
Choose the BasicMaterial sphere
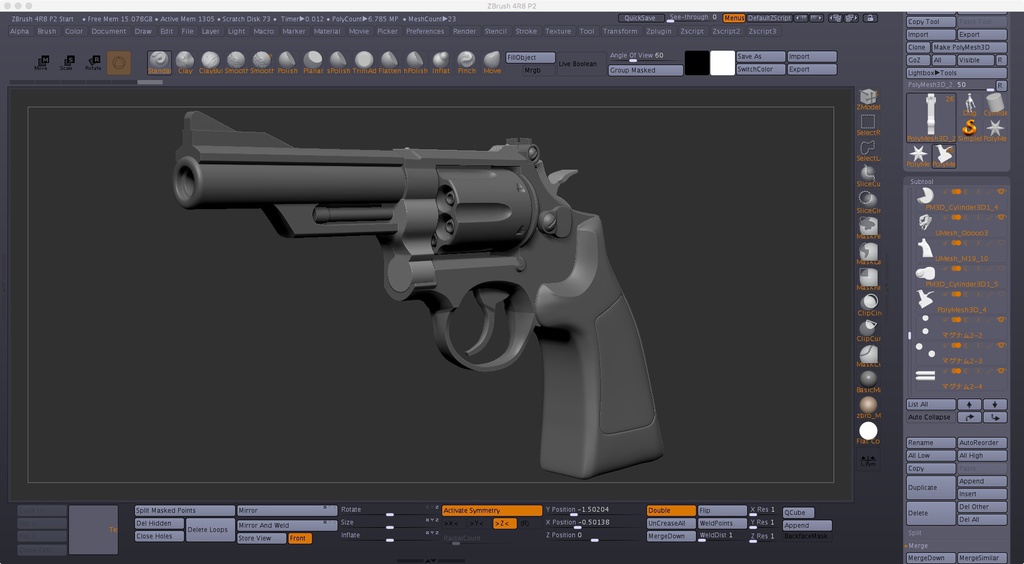868,382
